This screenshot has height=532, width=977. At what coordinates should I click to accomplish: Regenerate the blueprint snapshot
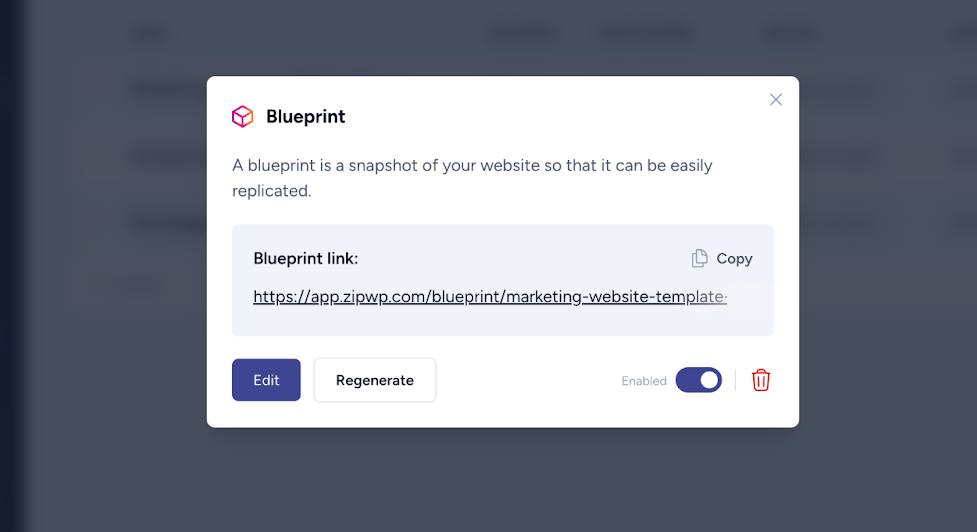374,380
